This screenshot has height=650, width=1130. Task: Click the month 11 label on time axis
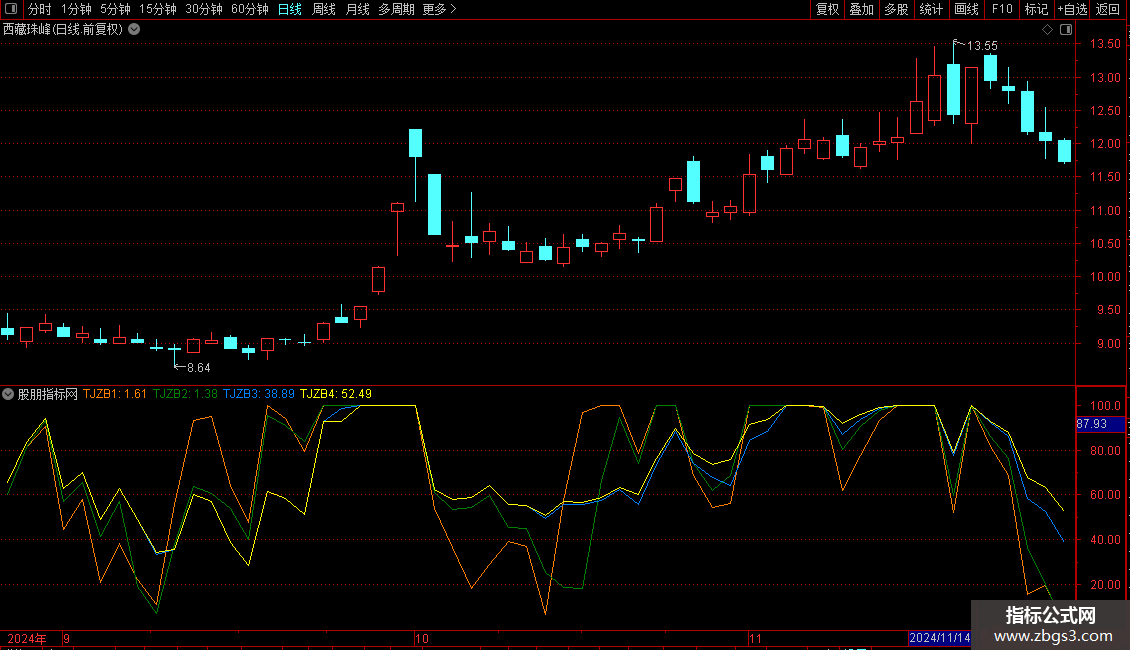755,638
